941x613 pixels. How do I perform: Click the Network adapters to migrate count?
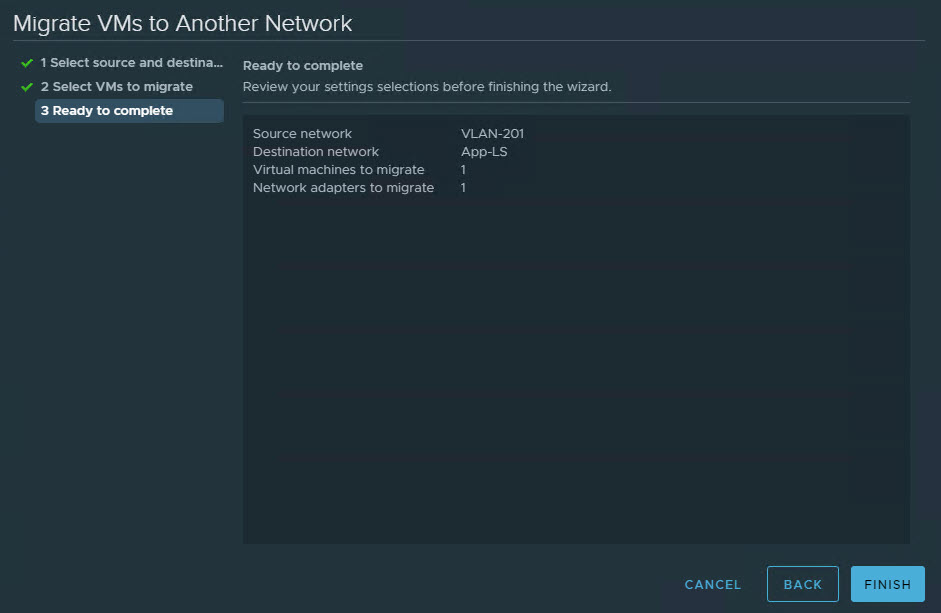pyautogui.click(x=463, y=188)
